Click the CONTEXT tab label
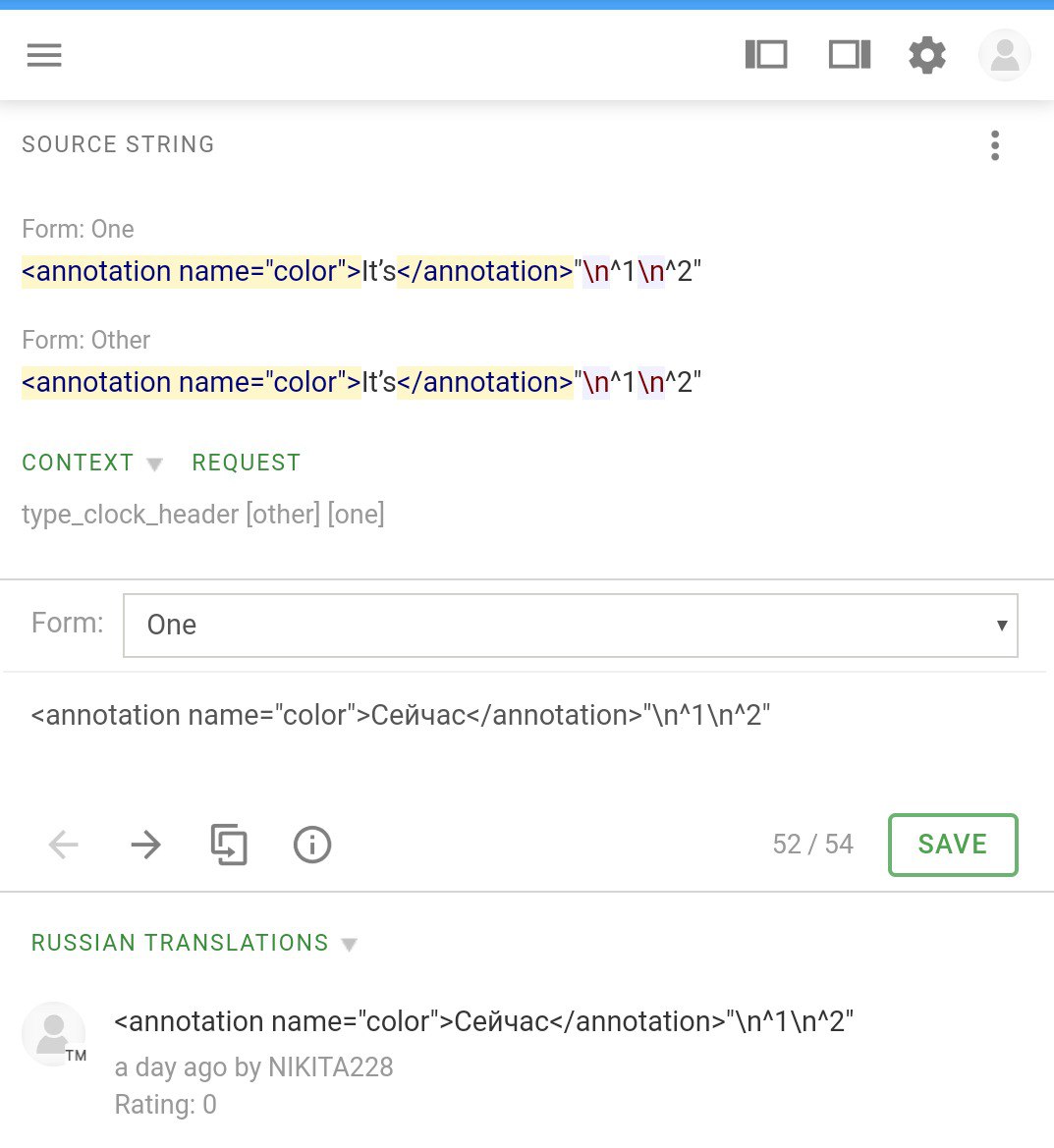 coord(78,463)
